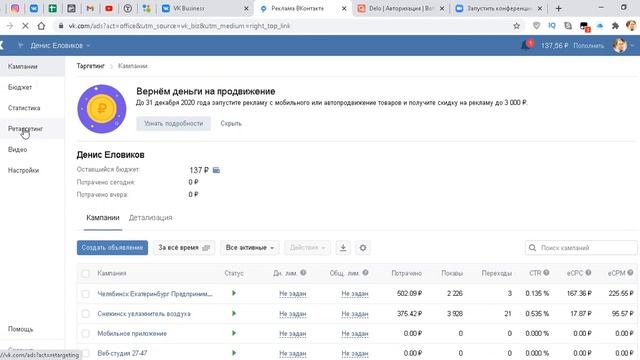Click the Поиск кампаний search field
This screenshot has height=360, width=640.
[581, 247]
